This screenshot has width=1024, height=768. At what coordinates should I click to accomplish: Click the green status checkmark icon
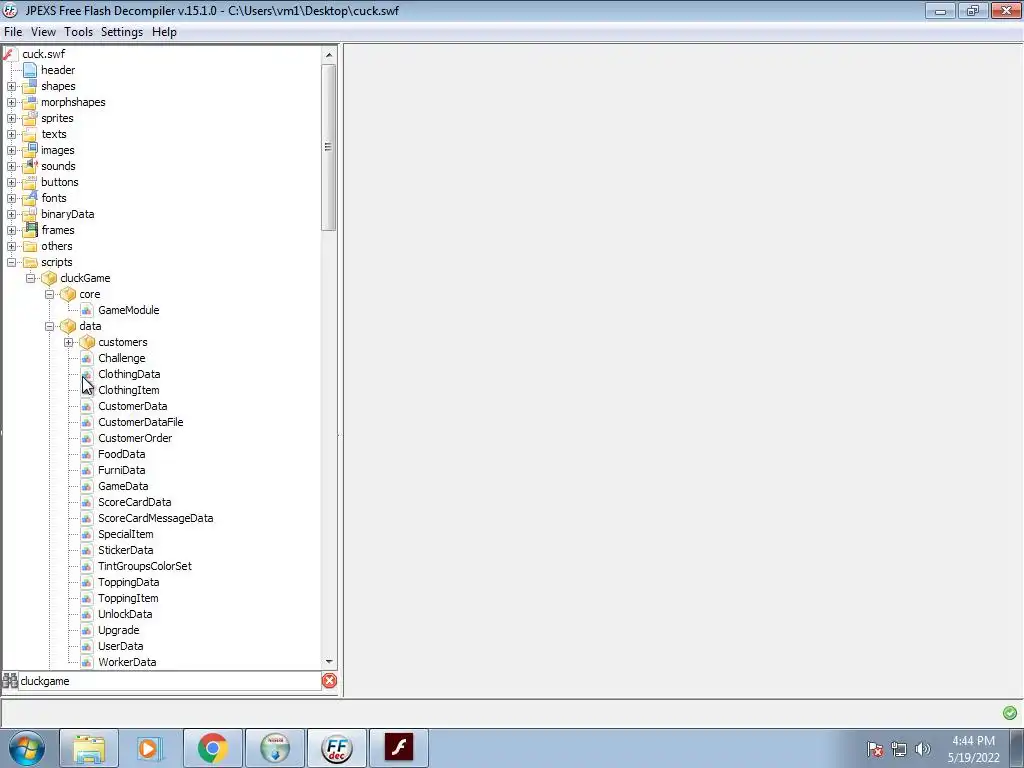pos(1010,712)
